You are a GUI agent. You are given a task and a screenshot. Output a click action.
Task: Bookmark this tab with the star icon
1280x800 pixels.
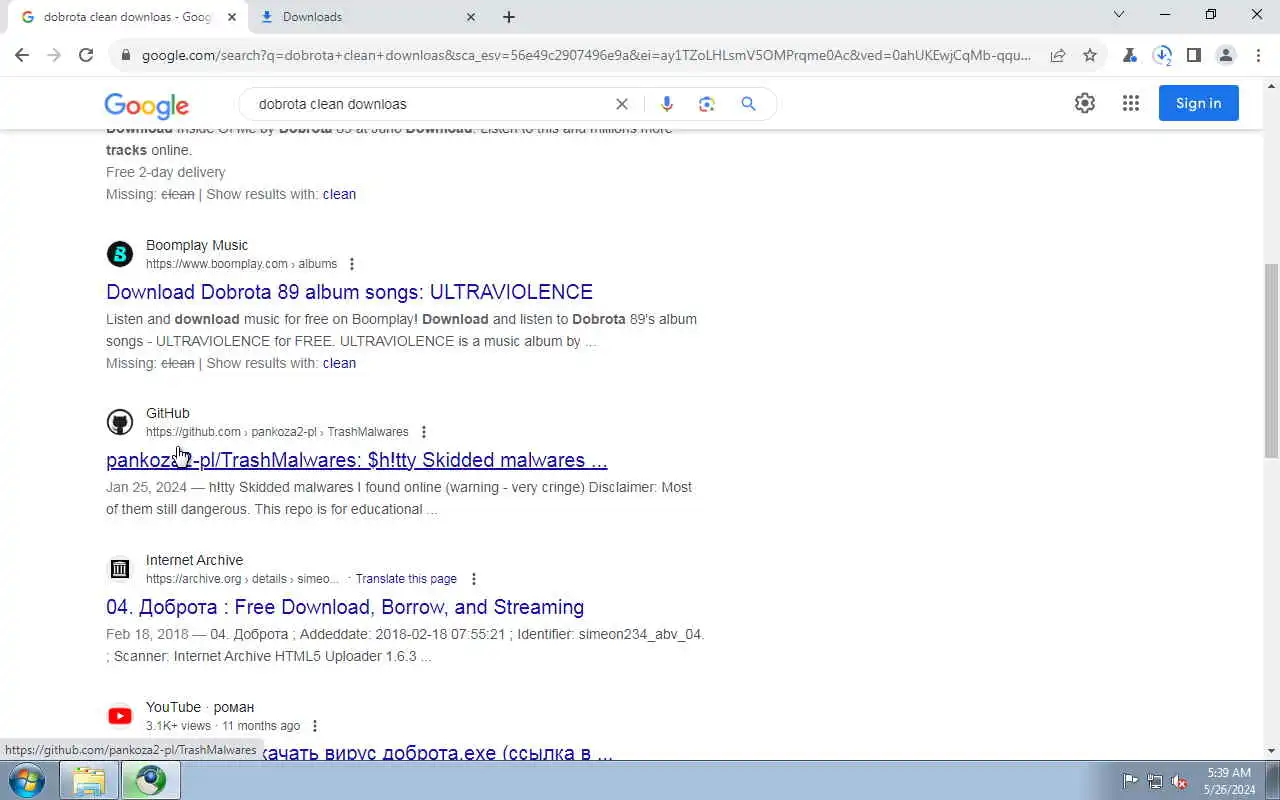[1090, 56]
